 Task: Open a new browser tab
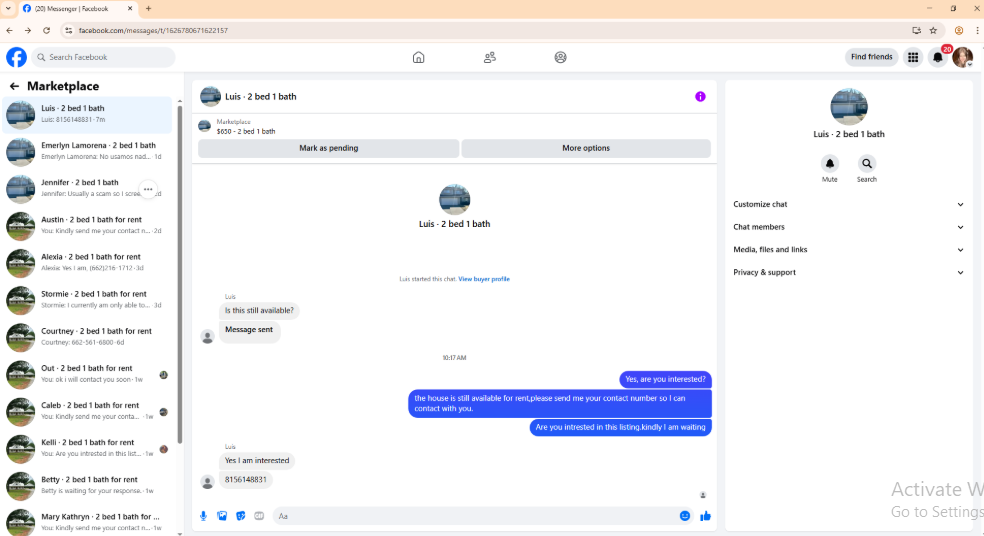point(149,9)
